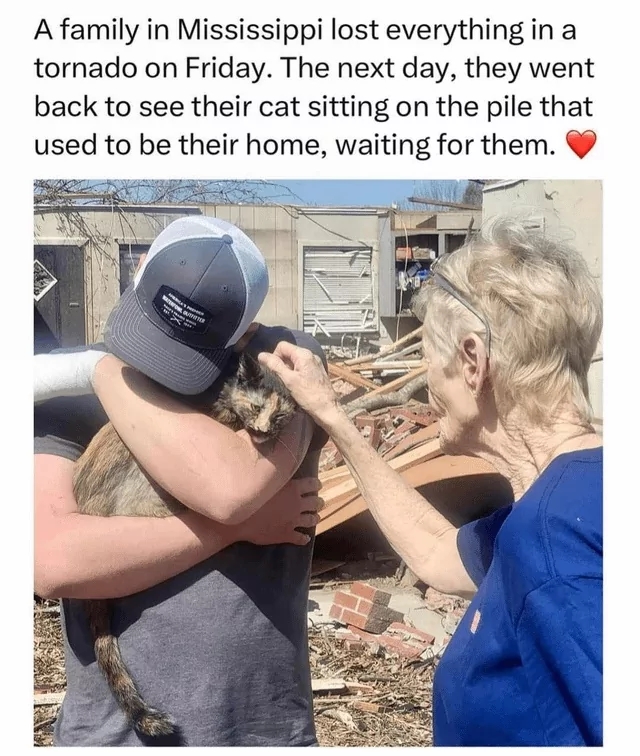Screen dimensions: 640x756
Task: Click the sunglasses on the woman's head
Action: pos(461,297)
